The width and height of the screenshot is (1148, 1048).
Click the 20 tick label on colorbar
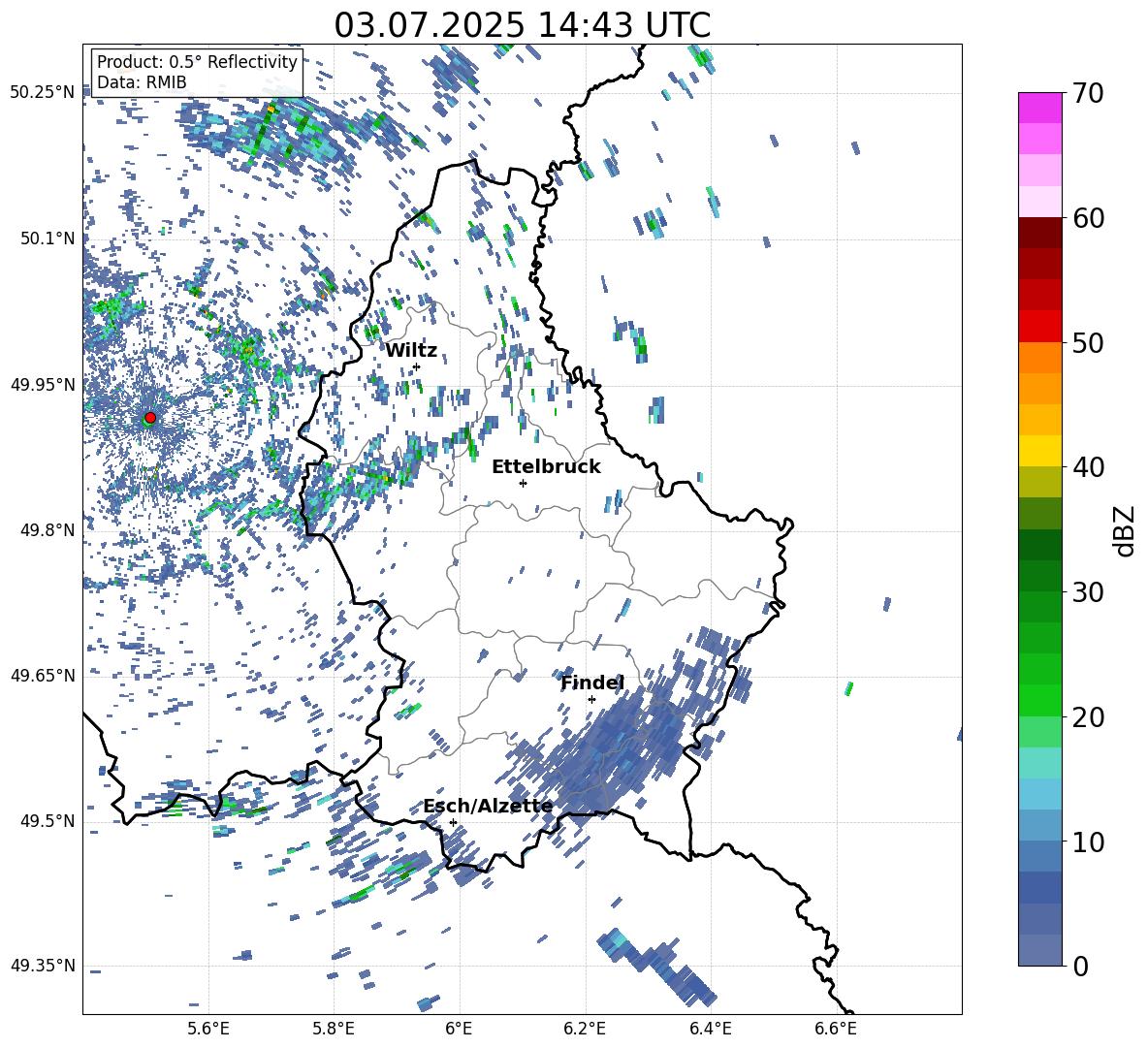[1089, 716]
